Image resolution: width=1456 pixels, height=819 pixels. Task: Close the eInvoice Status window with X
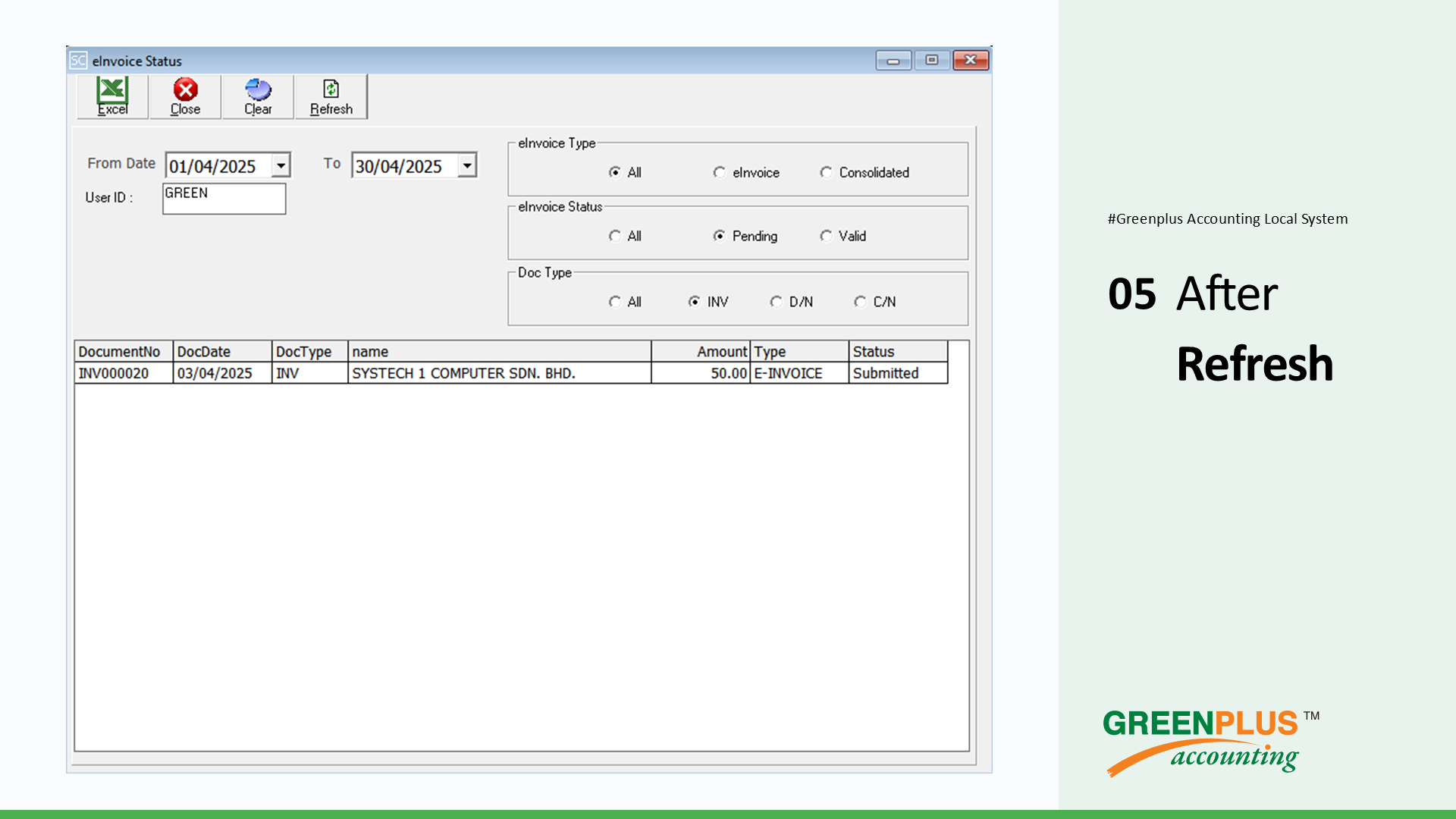click(971, 60)
